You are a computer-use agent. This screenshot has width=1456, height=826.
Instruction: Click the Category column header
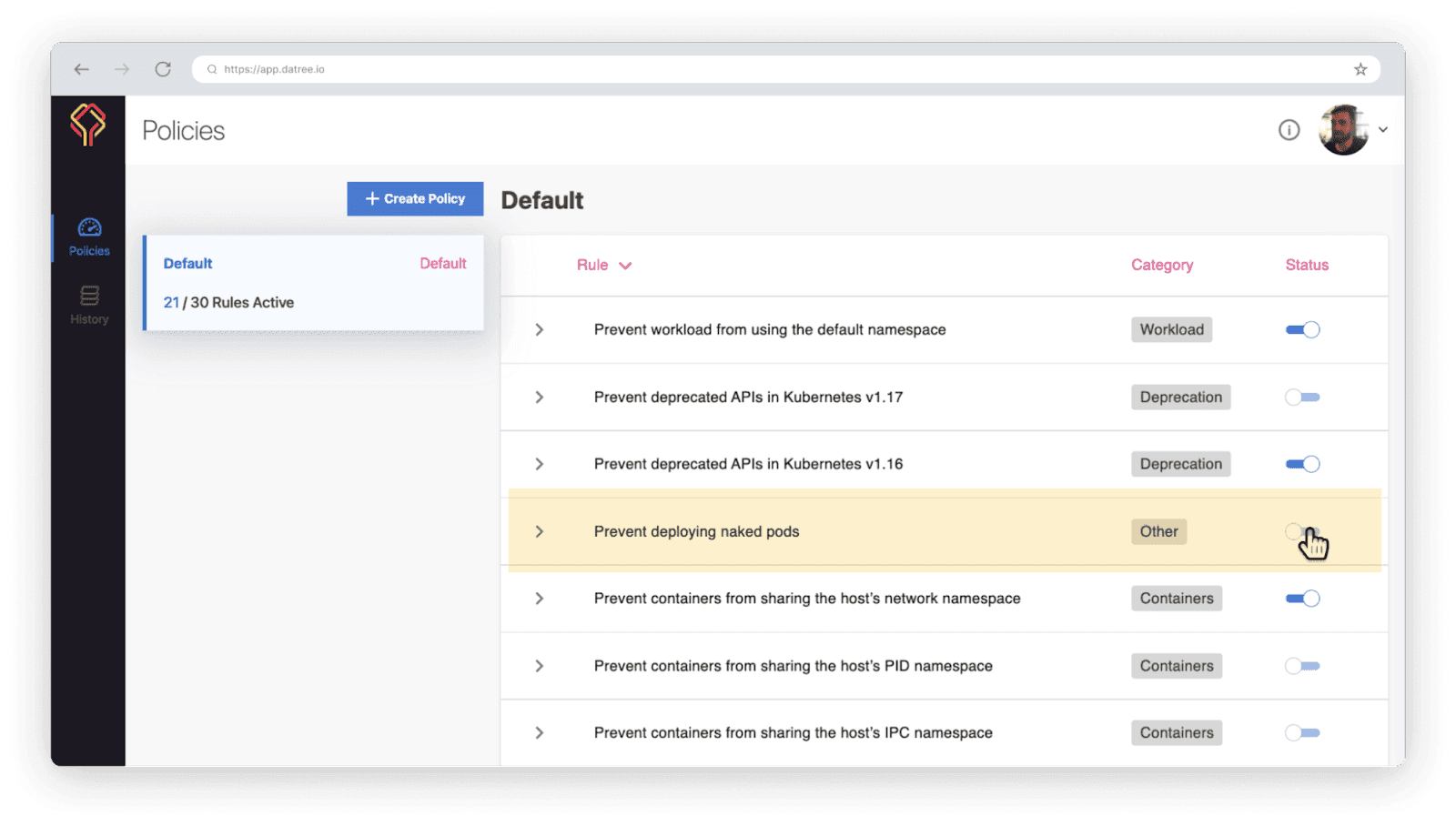(x=1161, y=266)
